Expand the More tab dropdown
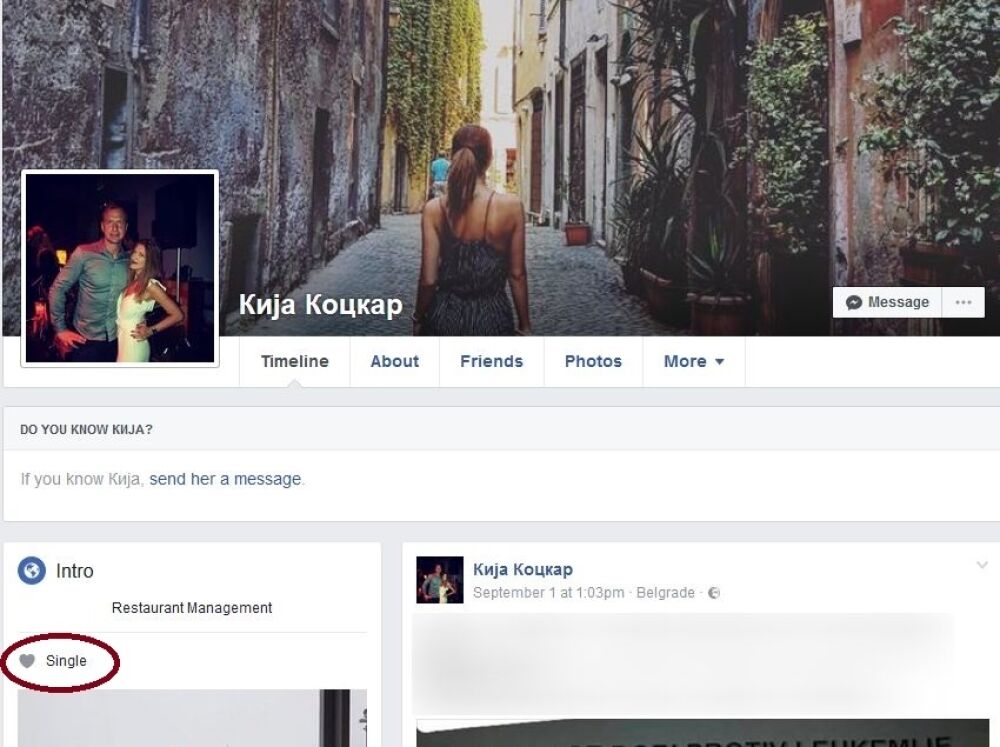The width and height of the screenshot is (1000, 747). click(693, 361)
